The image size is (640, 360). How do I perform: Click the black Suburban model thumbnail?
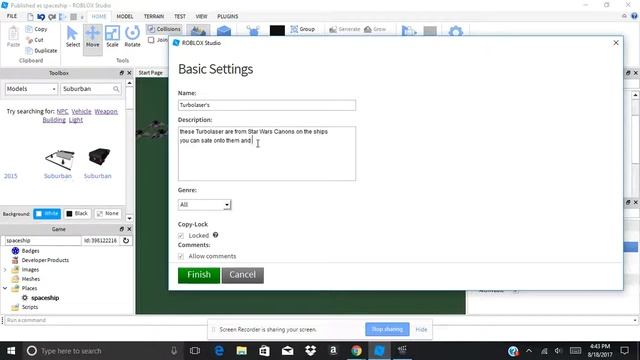click(99, 156)
